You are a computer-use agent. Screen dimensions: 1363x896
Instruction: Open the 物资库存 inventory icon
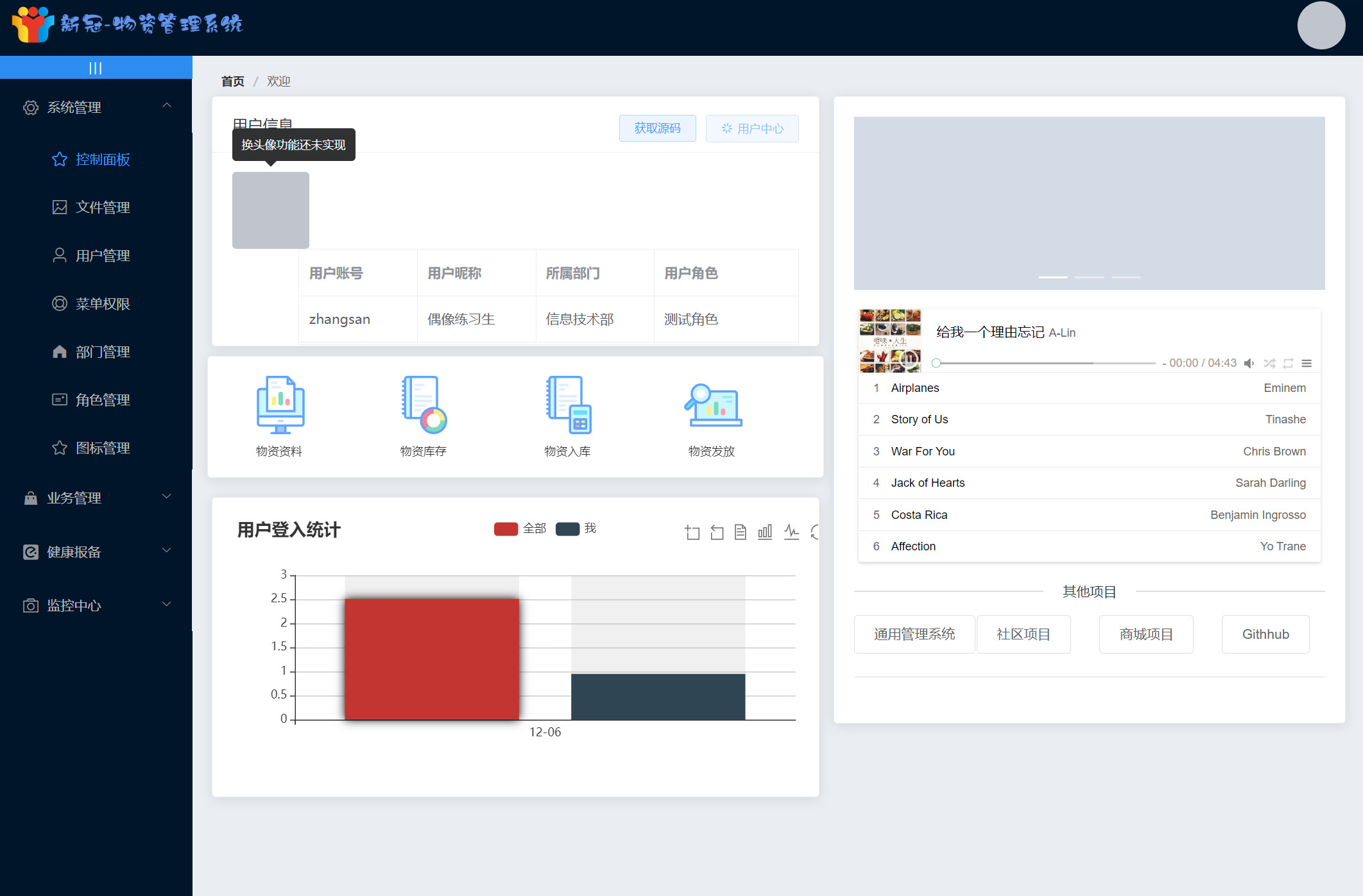pyautogui.click(x=424, y=405)
